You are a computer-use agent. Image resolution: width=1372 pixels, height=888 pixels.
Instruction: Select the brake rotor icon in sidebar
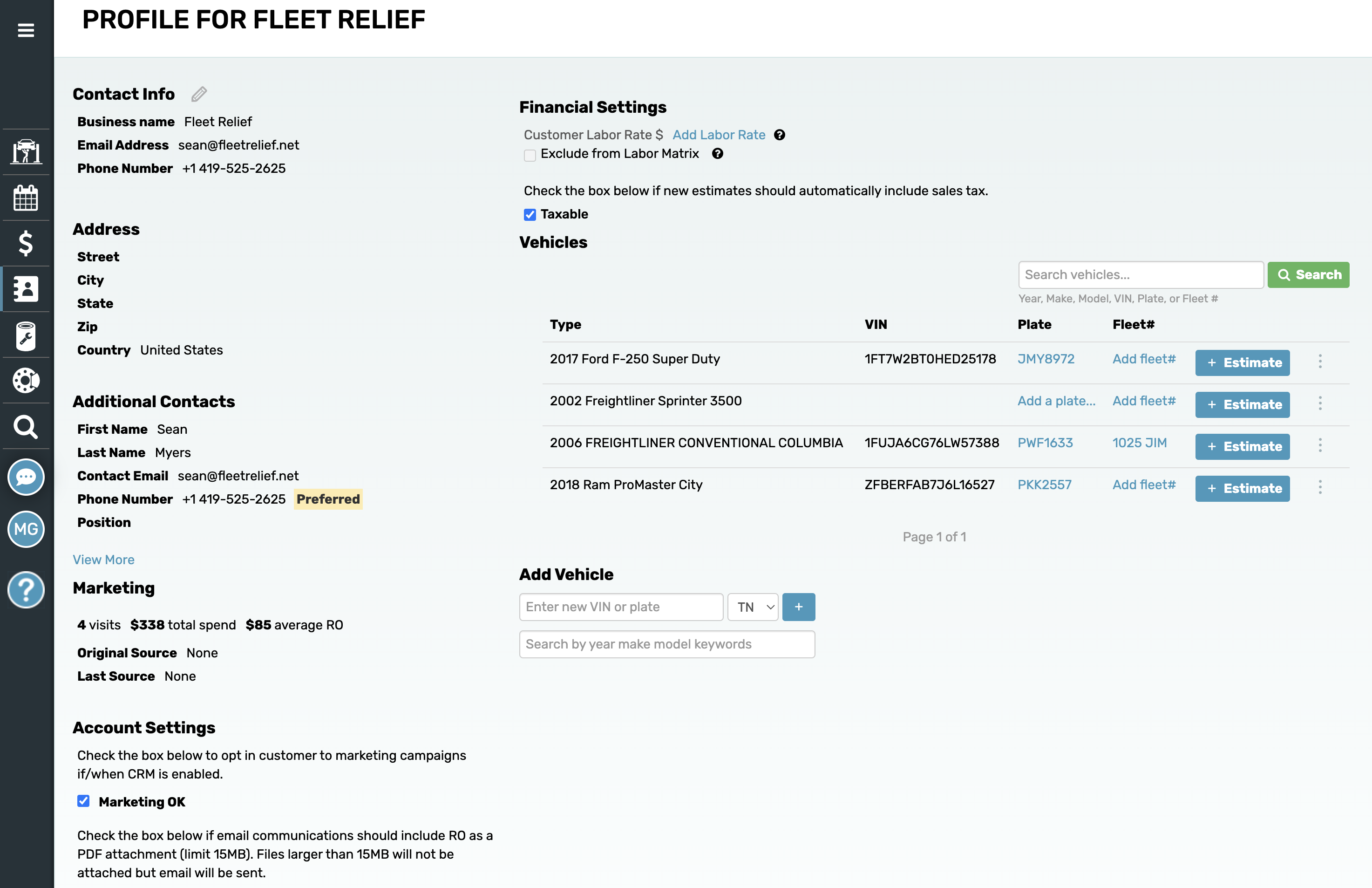click(x=26, y=381)
